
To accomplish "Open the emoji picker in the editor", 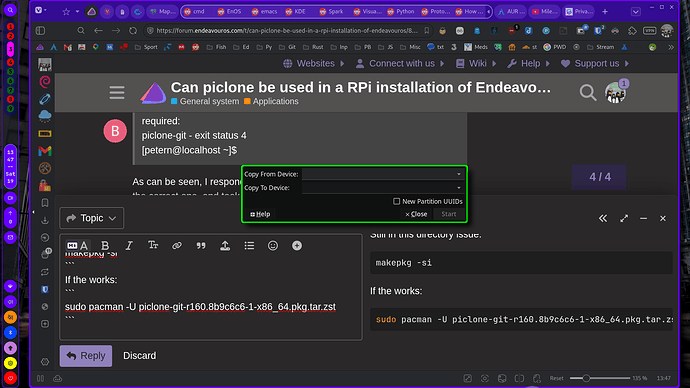I will pyautogui.click(x=273, y=245).
